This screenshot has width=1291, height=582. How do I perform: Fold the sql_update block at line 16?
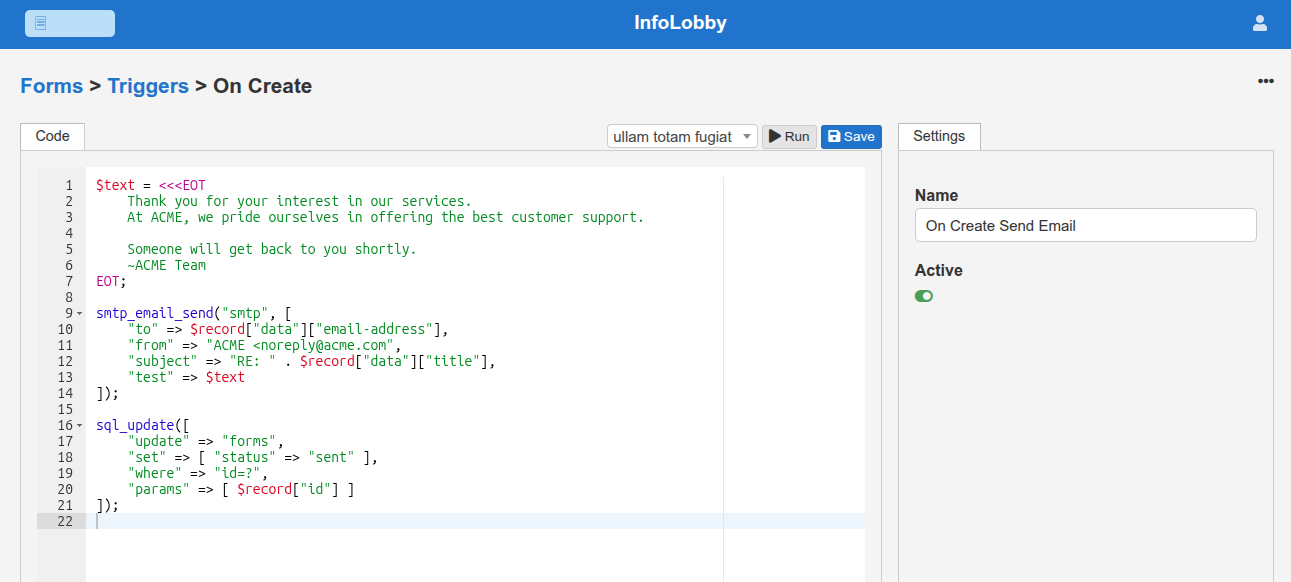(x=79, y=426)
